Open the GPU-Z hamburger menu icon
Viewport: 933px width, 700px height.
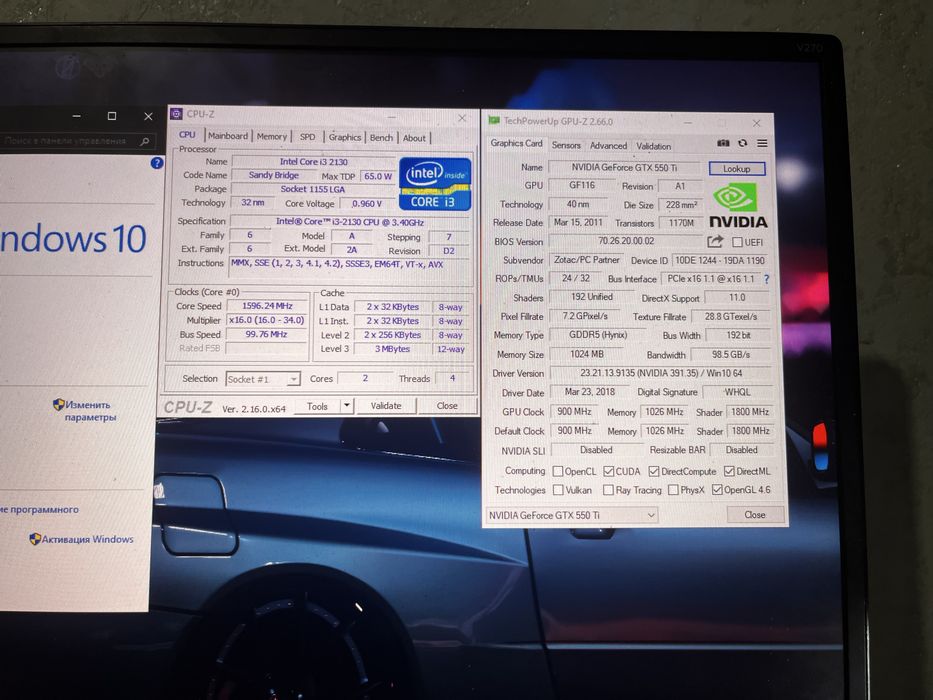pos(762,143)
